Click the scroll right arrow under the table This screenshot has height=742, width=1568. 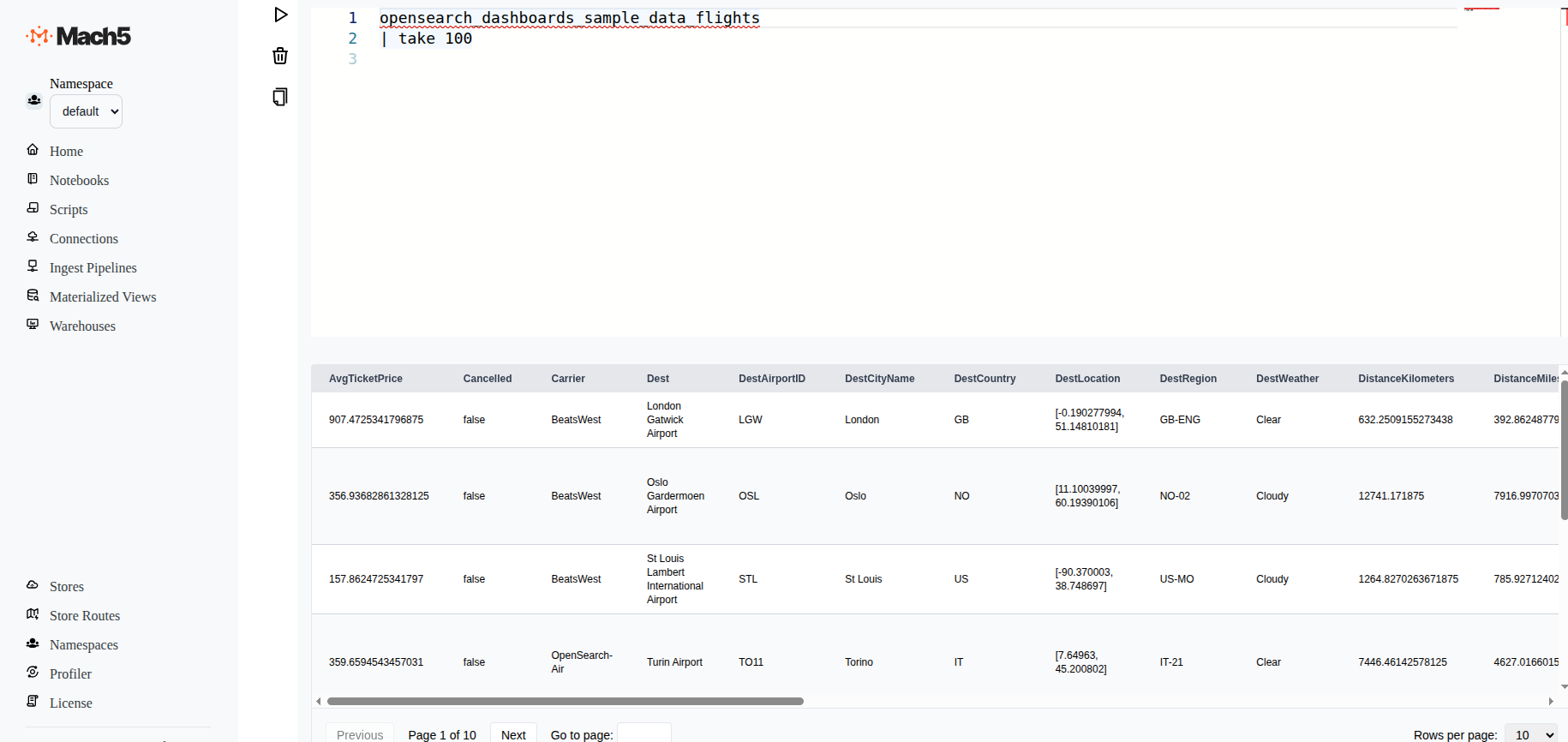(x=1551, y=701)
